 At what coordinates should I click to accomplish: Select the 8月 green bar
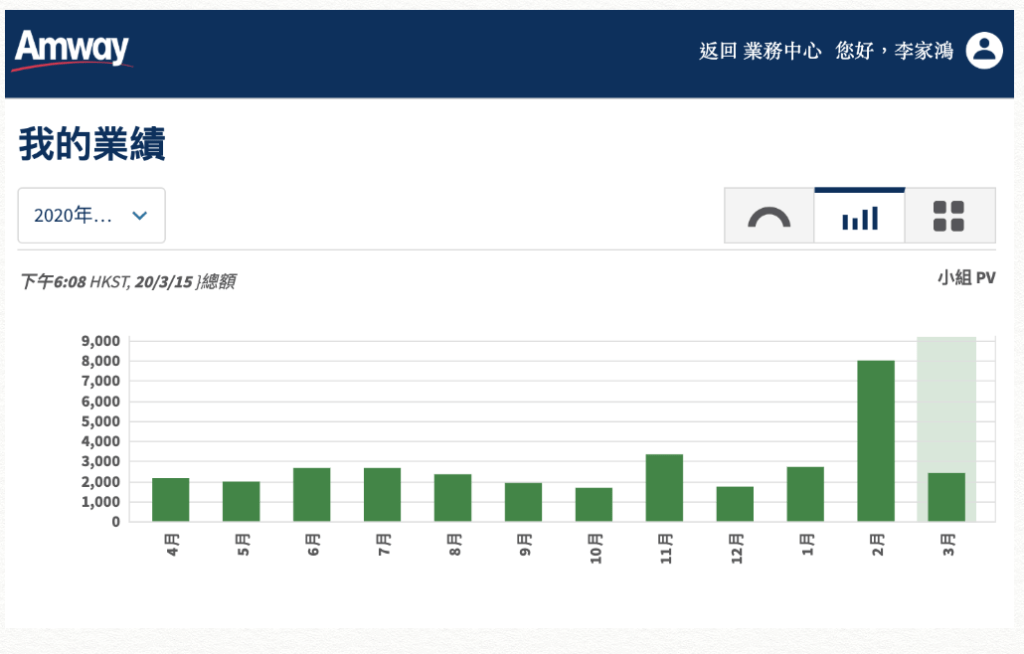(453, 498)
